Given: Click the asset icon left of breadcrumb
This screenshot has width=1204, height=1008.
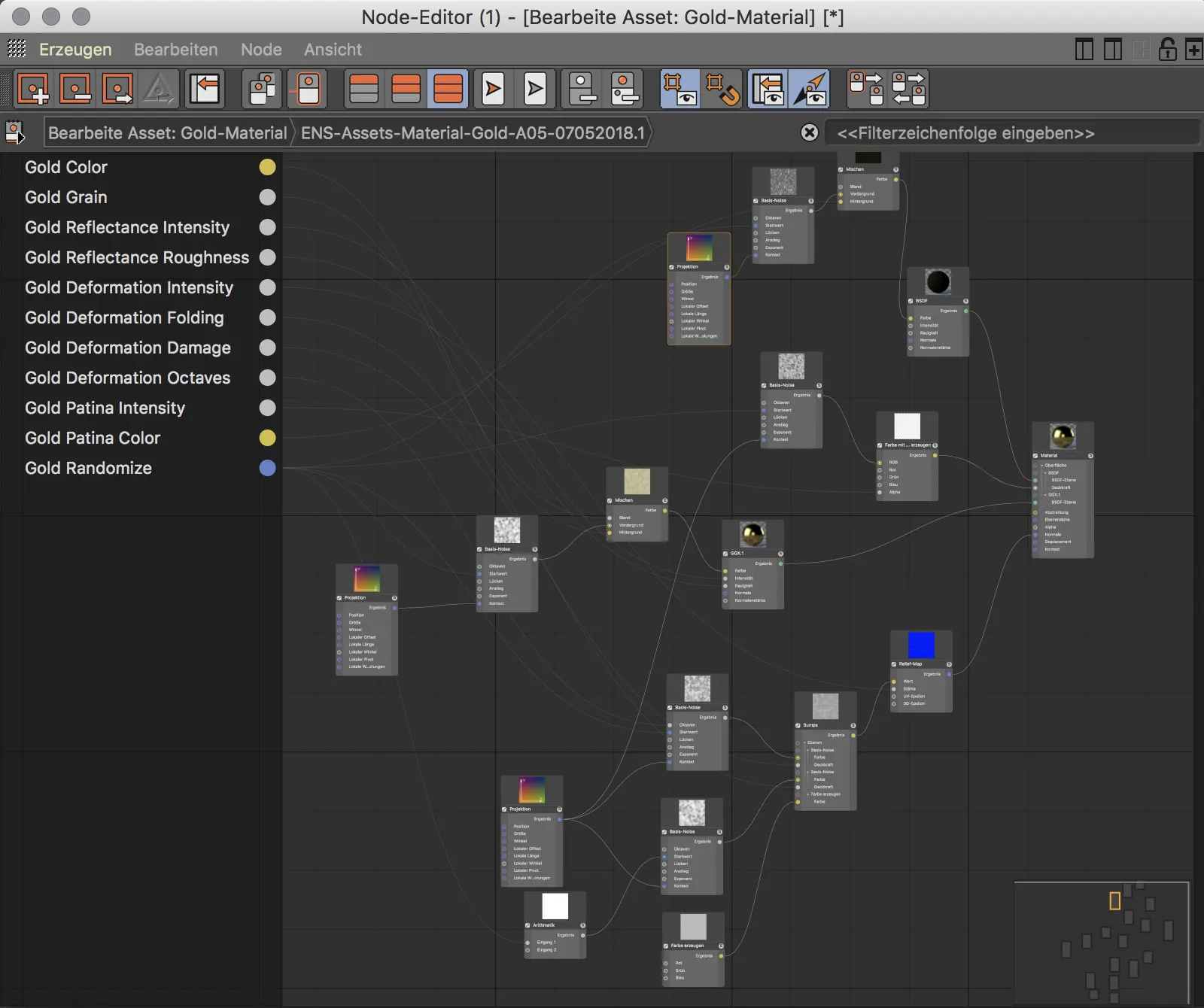Looking at the screenshot, I should (15, 132).
